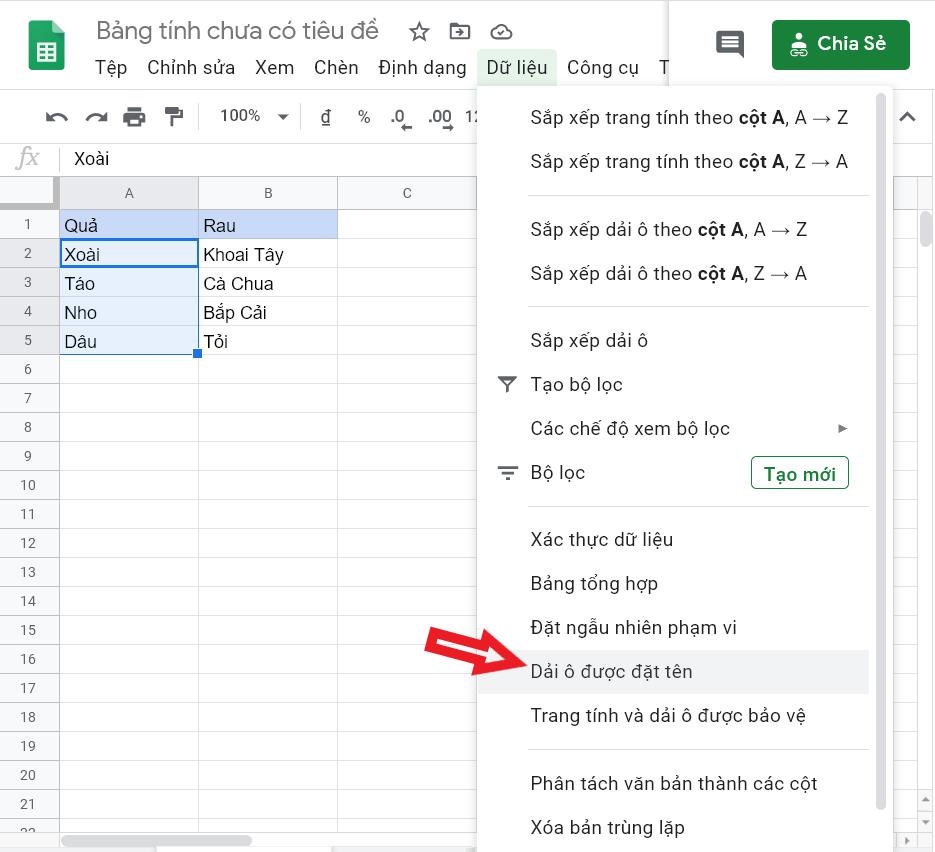The height and width of the screenshot is (852, 935).
Task: Open Bộ lọc options in the menu
Action: click(557, 472)
